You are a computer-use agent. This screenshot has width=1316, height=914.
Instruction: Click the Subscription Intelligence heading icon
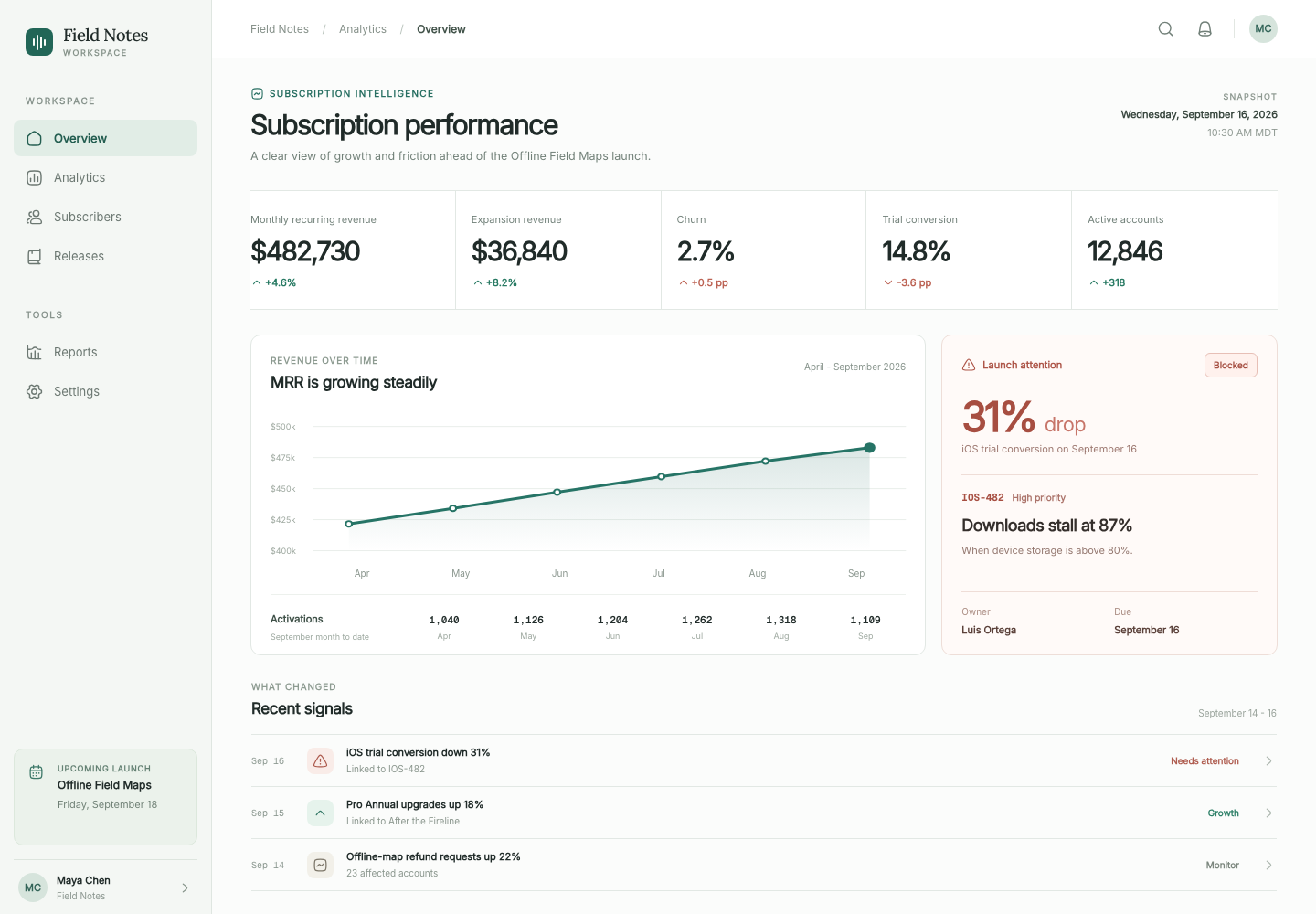[258, 93]
